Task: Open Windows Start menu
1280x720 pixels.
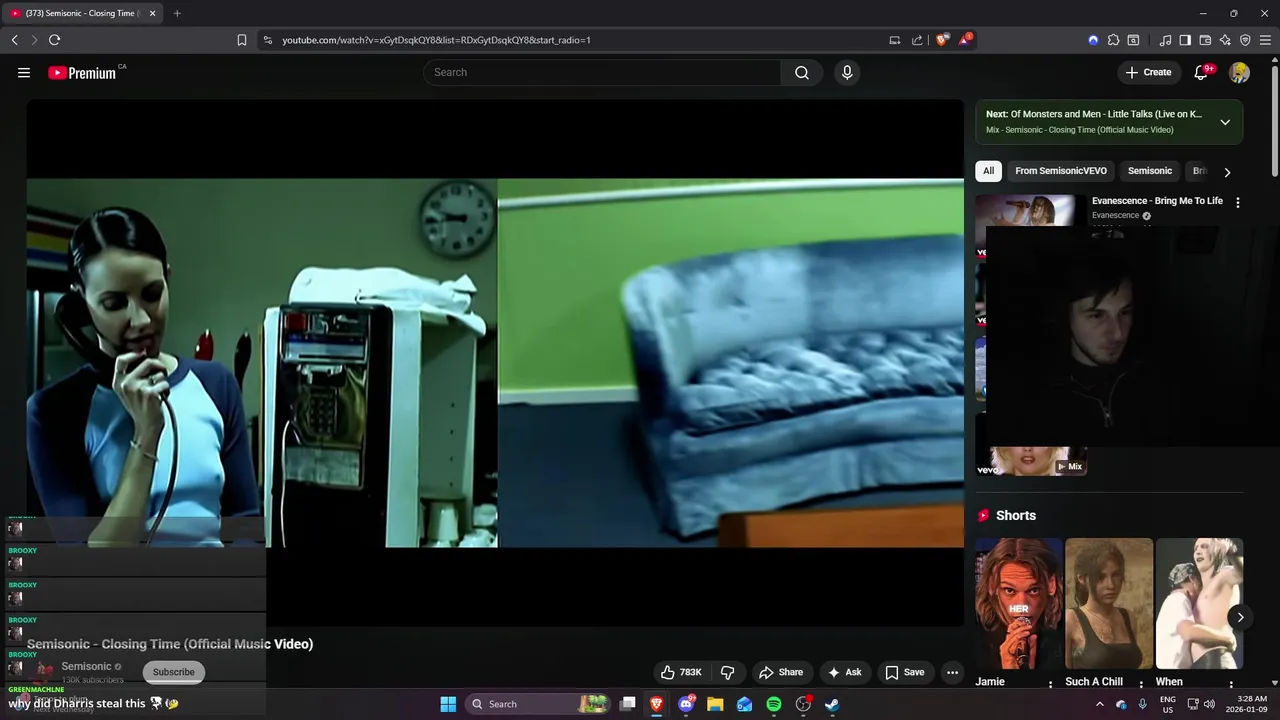Action: pyautogui.click(x=448, y=704)
